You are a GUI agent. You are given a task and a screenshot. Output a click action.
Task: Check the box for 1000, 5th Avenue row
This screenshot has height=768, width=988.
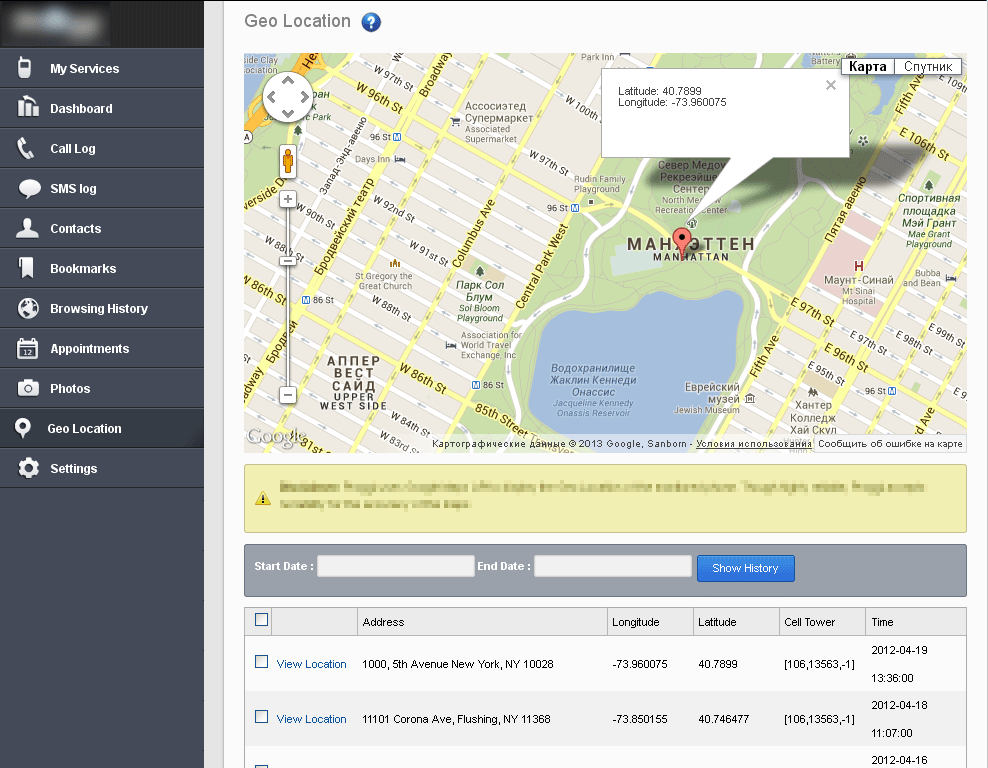point(261,662)
